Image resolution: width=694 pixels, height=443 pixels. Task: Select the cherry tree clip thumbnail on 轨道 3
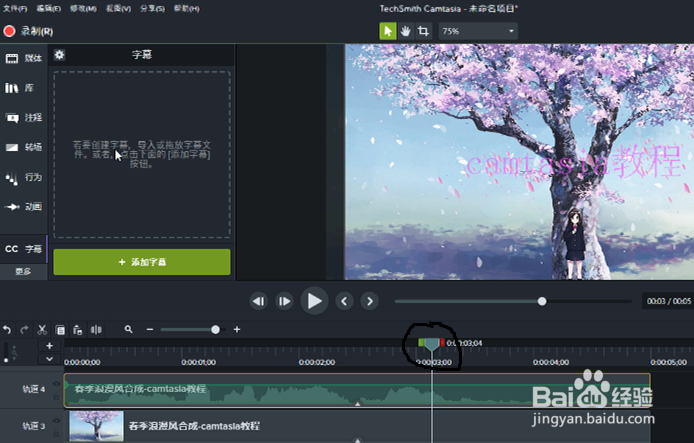[x=96, y=426]
